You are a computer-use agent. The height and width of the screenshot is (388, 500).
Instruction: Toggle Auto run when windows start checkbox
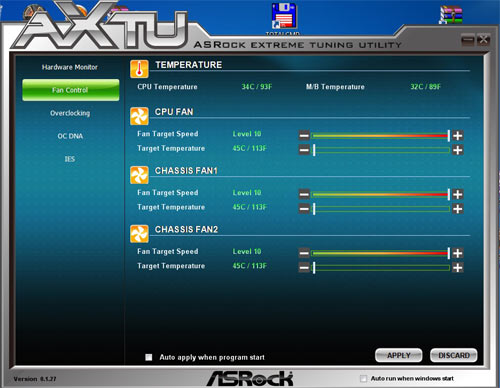tap(363, 378)
